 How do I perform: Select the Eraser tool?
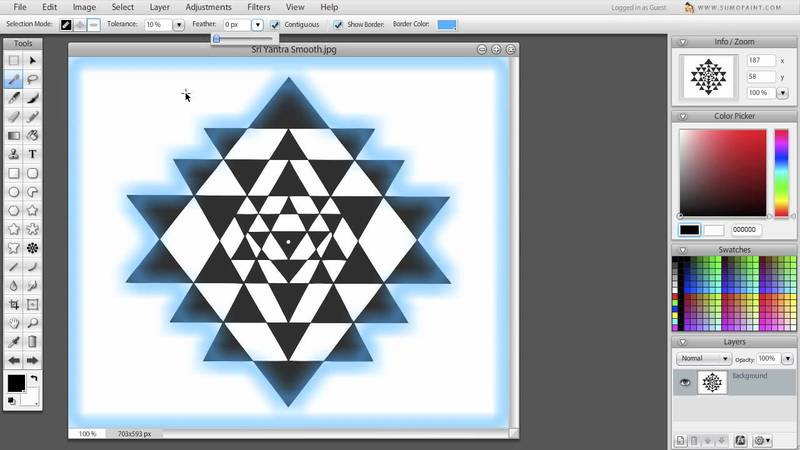[x=14, y=117]
